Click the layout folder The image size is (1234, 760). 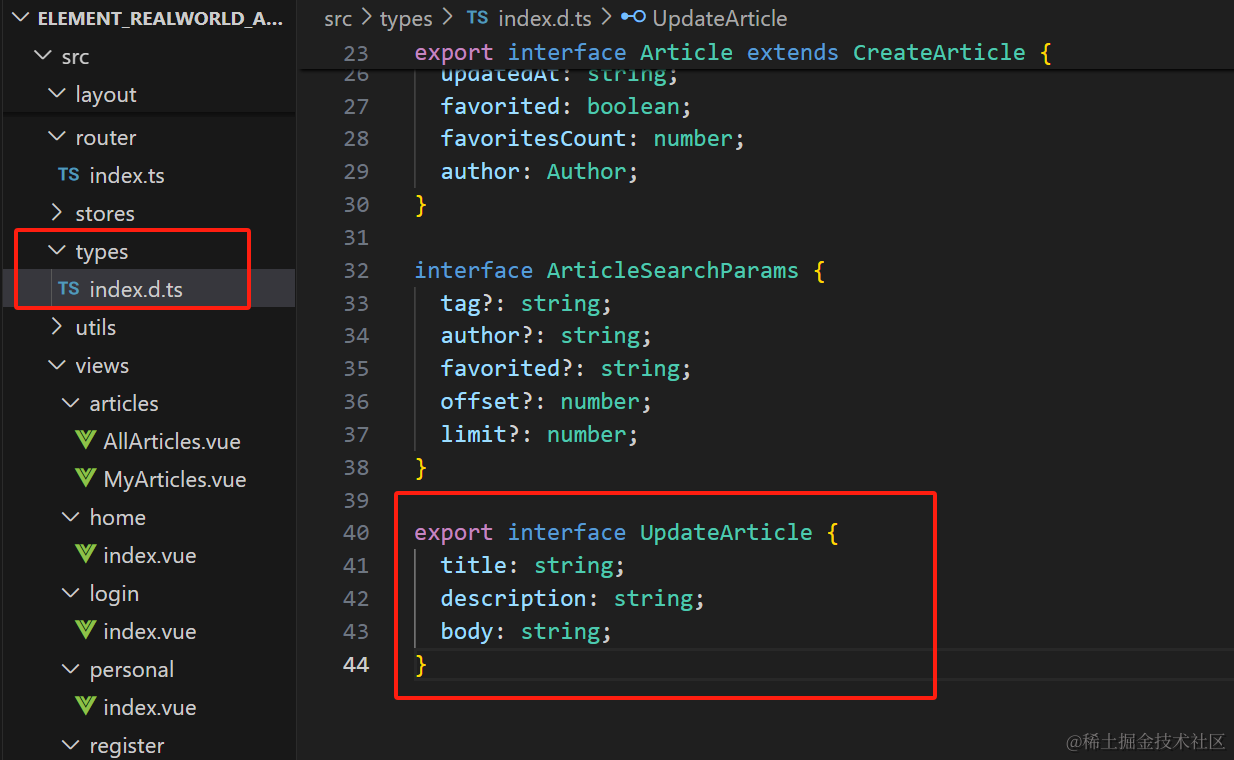(106, 94)
